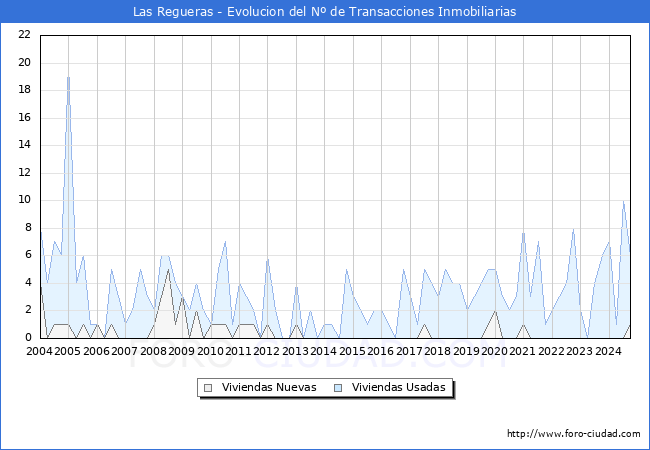The image size is (650, 450).
Task: Click the 2024 x-axis label
Action: pyautogui.click(x=609, y=351)
